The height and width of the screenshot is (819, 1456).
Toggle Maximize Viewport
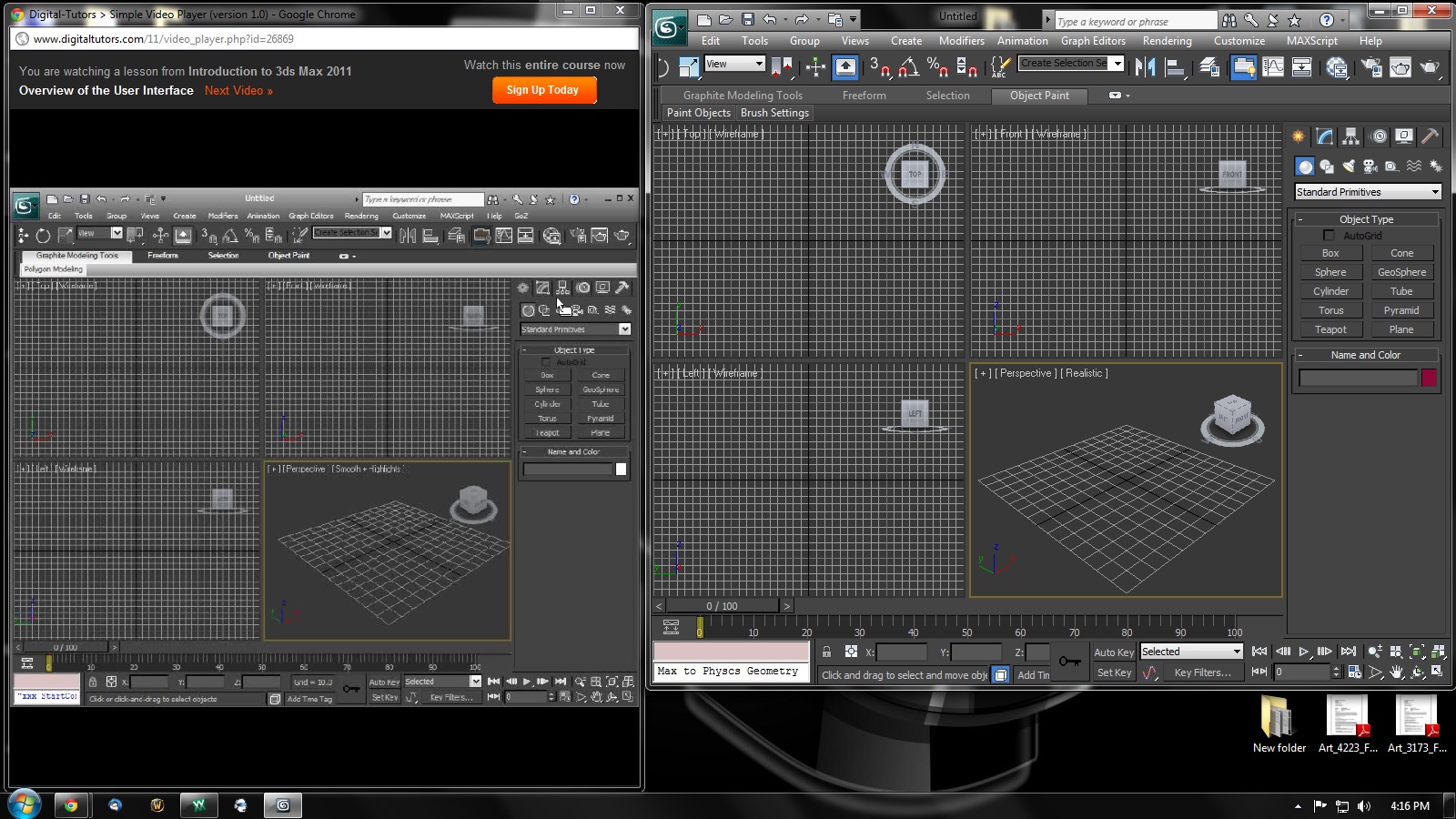tap(1438, 672)
